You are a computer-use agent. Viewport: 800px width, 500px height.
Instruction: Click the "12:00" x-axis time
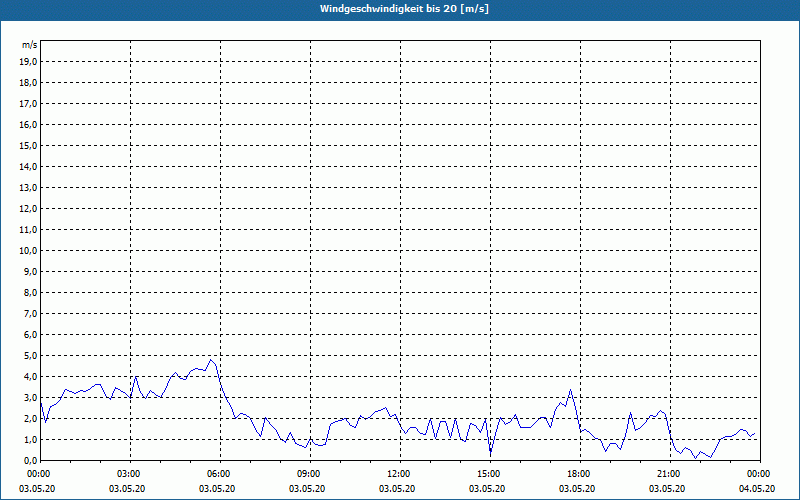[400, 474]
